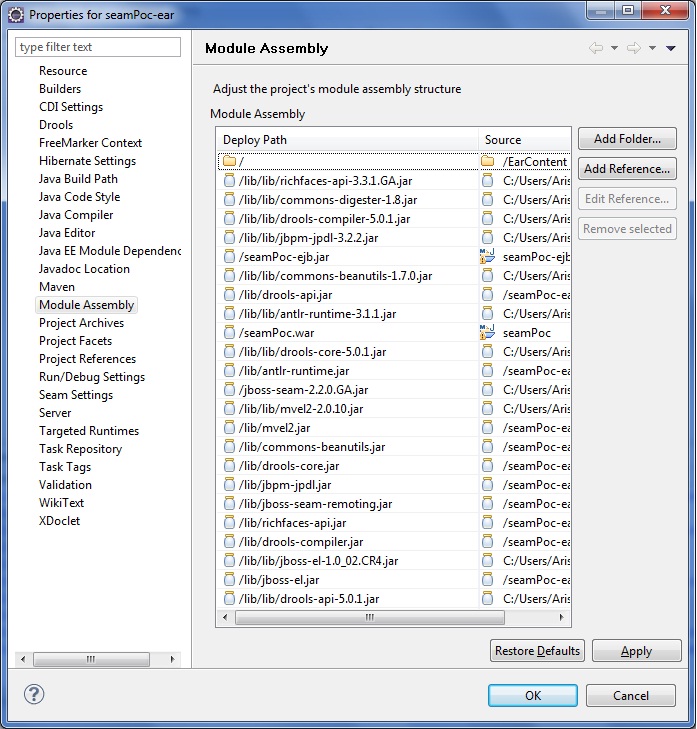
Task: Click the table scrollbar right arrow
Action: (x=562, y=617)
